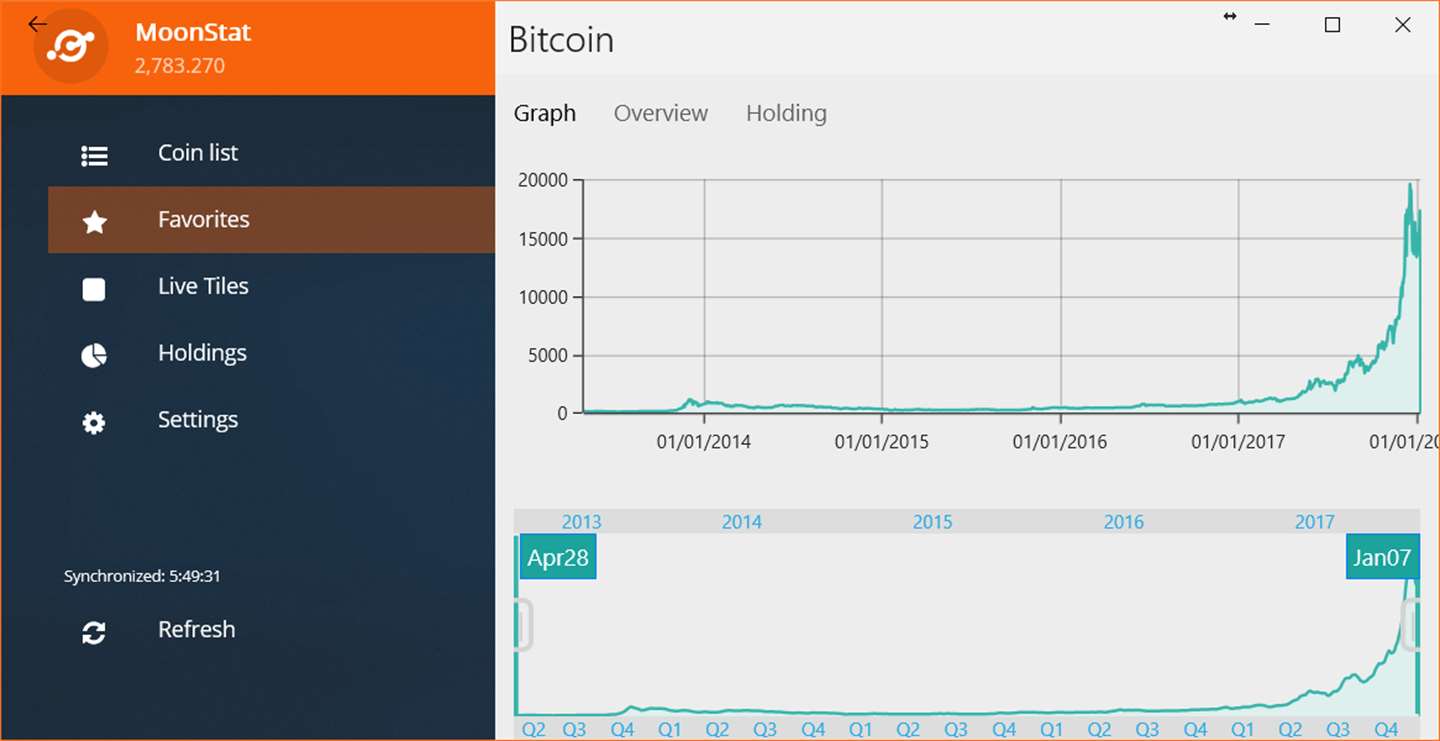Click the back arrow in the header

coord(37,24)
